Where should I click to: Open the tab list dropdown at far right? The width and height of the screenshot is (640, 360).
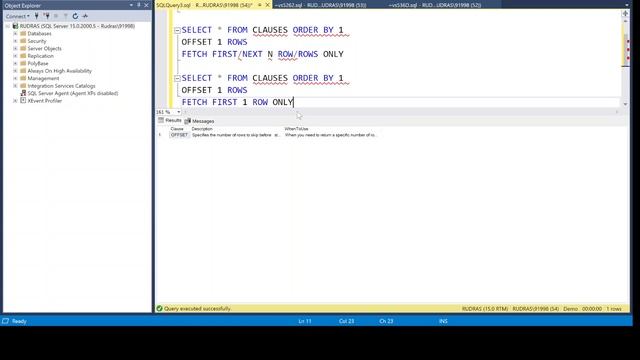point(627,5)
